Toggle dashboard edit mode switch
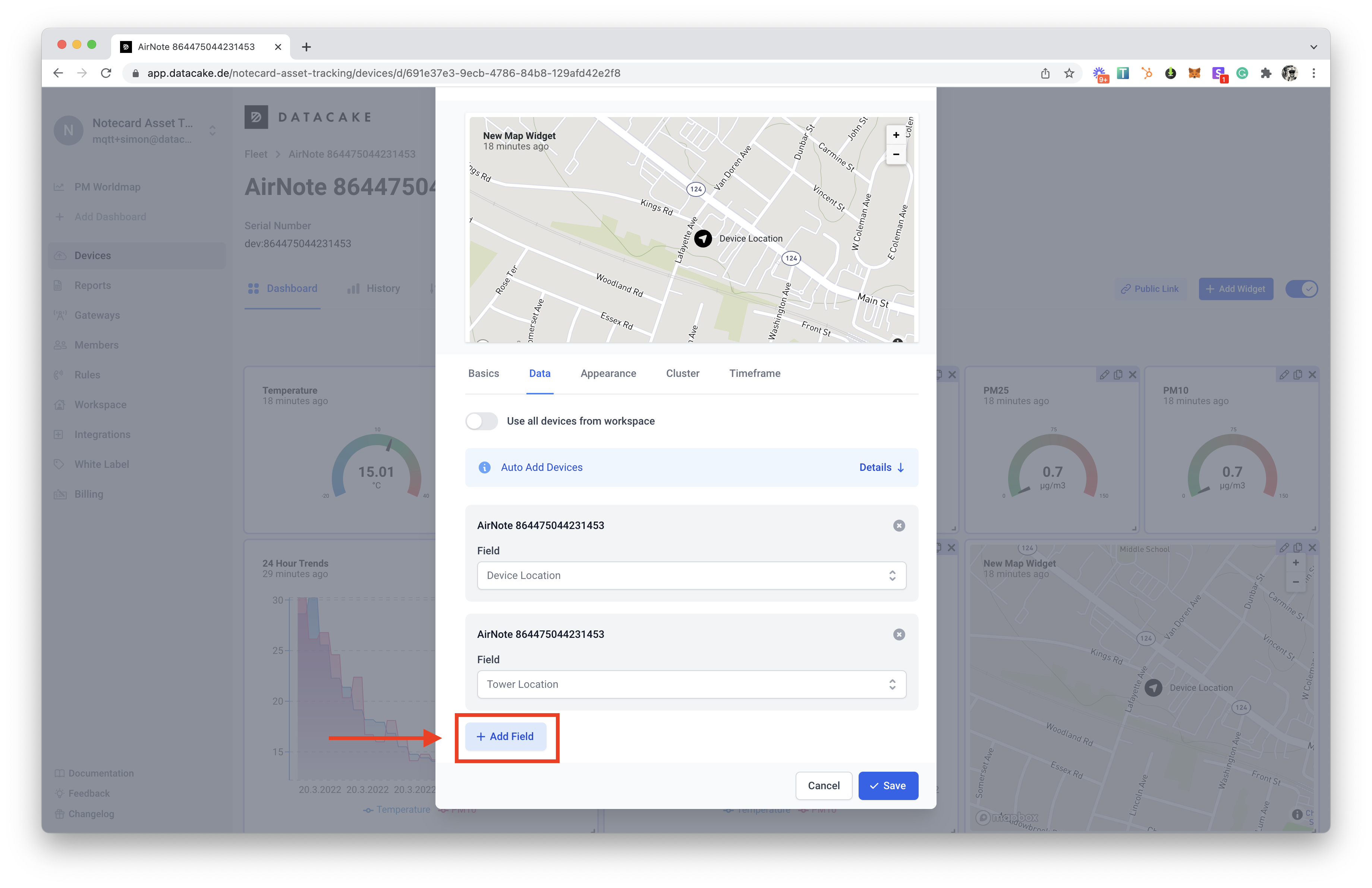Screen dimensions: 1372x888 point(1301,289)
